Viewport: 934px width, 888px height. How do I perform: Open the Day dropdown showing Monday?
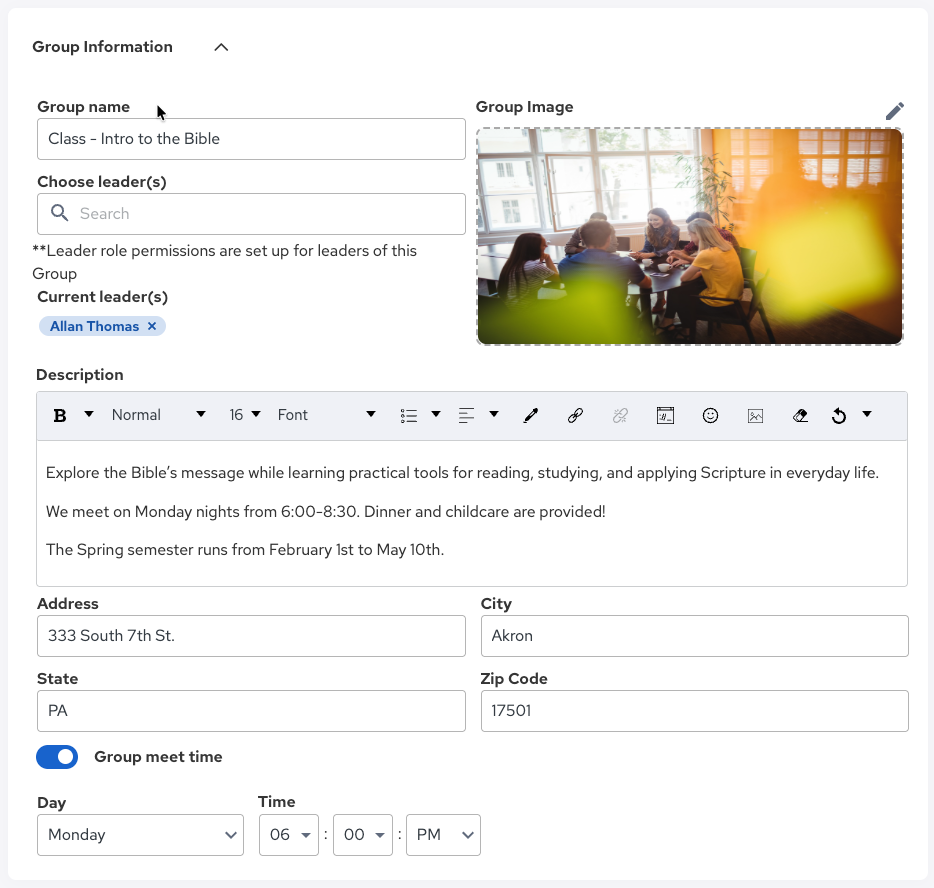click(141, 835)
